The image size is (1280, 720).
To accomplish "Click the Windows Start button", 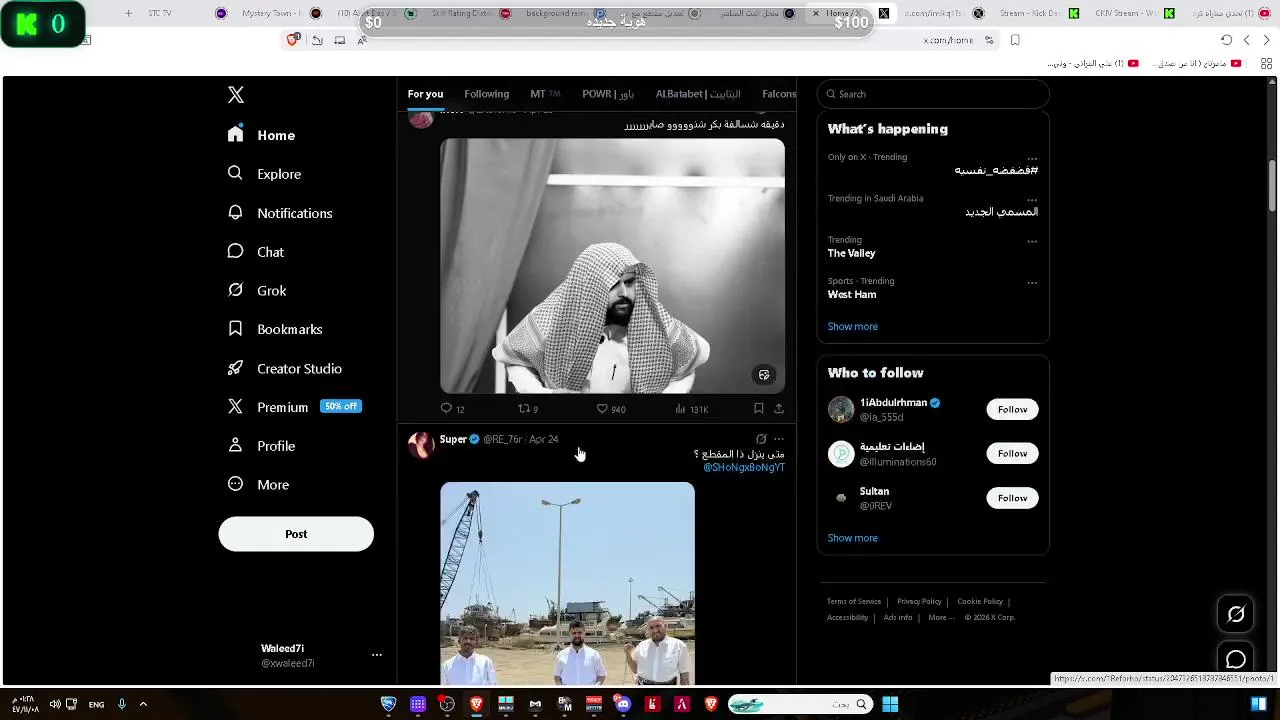I will point(890,704).
